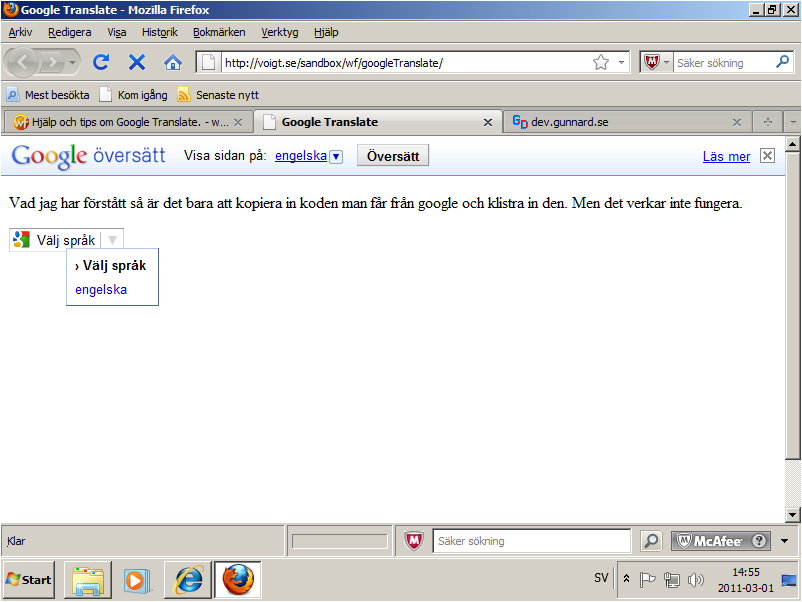
Task: Switch to the Hjälp och tips tab
Action: tap(121, 122)
